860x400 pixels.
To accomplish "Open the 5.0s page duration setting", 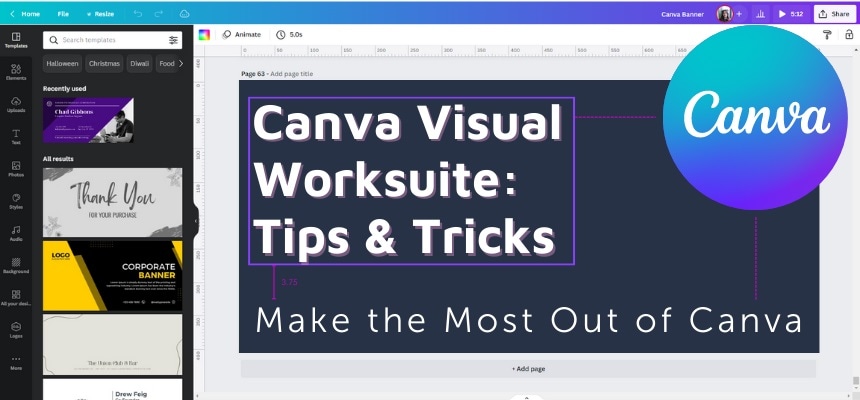I will pos(289,35).
